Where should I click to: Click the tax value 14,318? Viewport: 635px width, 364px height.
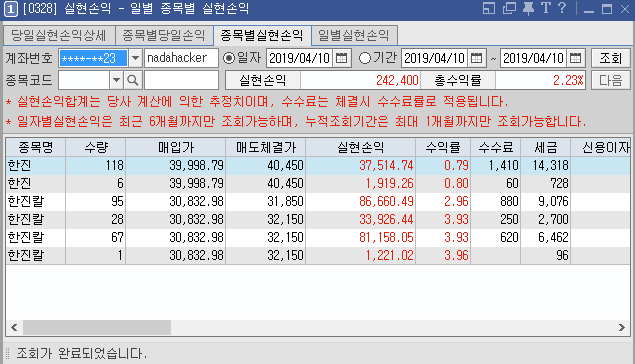tap(551, 166)
